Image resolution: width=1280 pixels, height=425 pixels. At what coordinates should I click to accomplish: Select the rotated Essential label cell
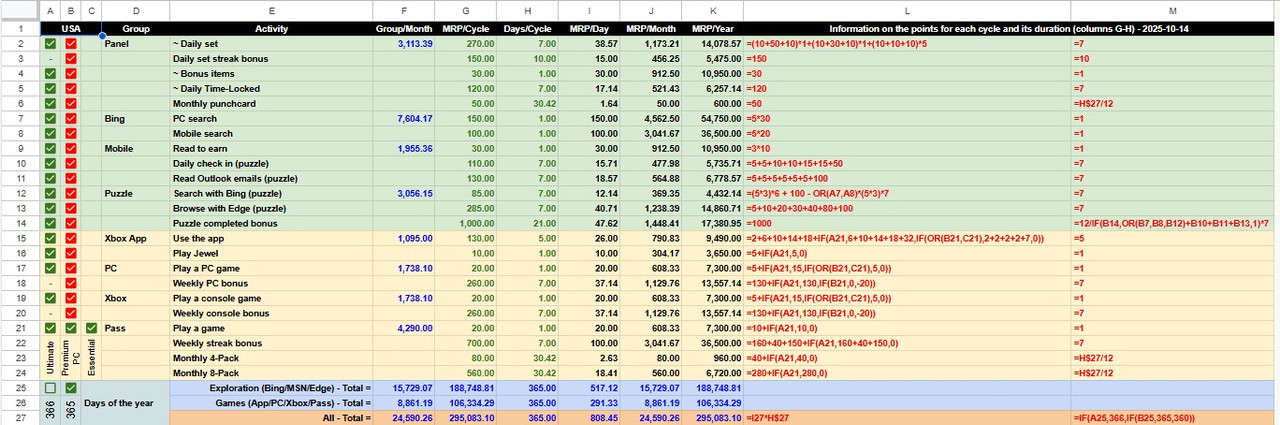pos(91,358)
